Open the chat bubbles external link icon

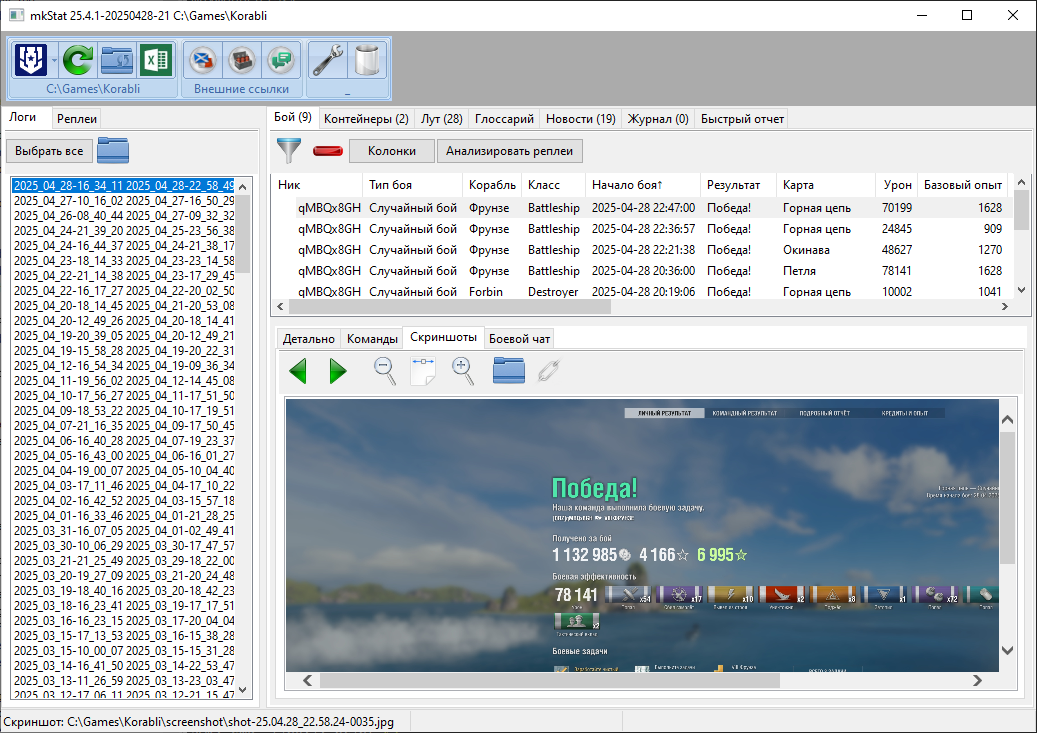(281, 60)
